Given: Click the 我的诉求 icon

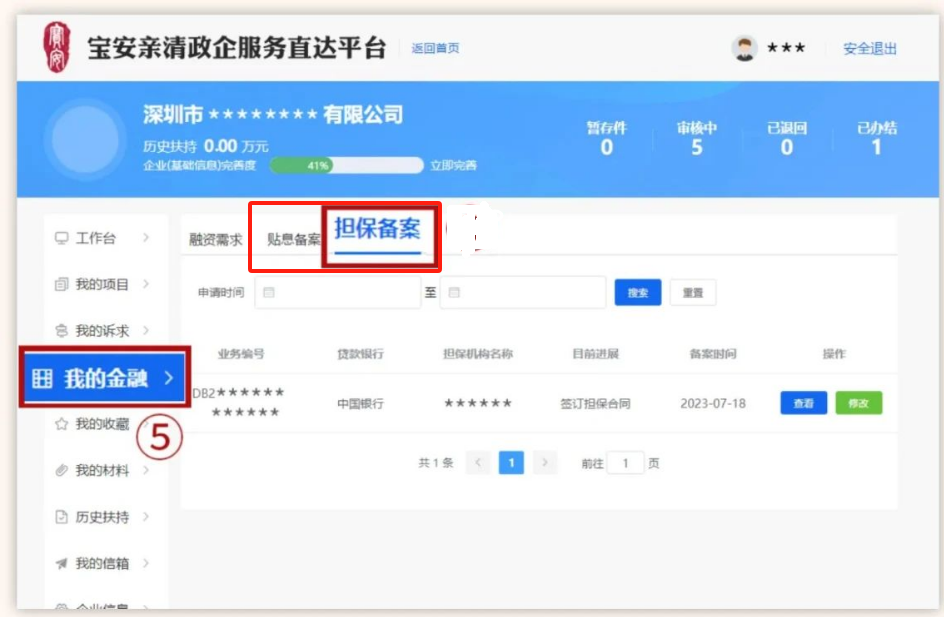Looking at the screenshot, I should click(61, 330).
